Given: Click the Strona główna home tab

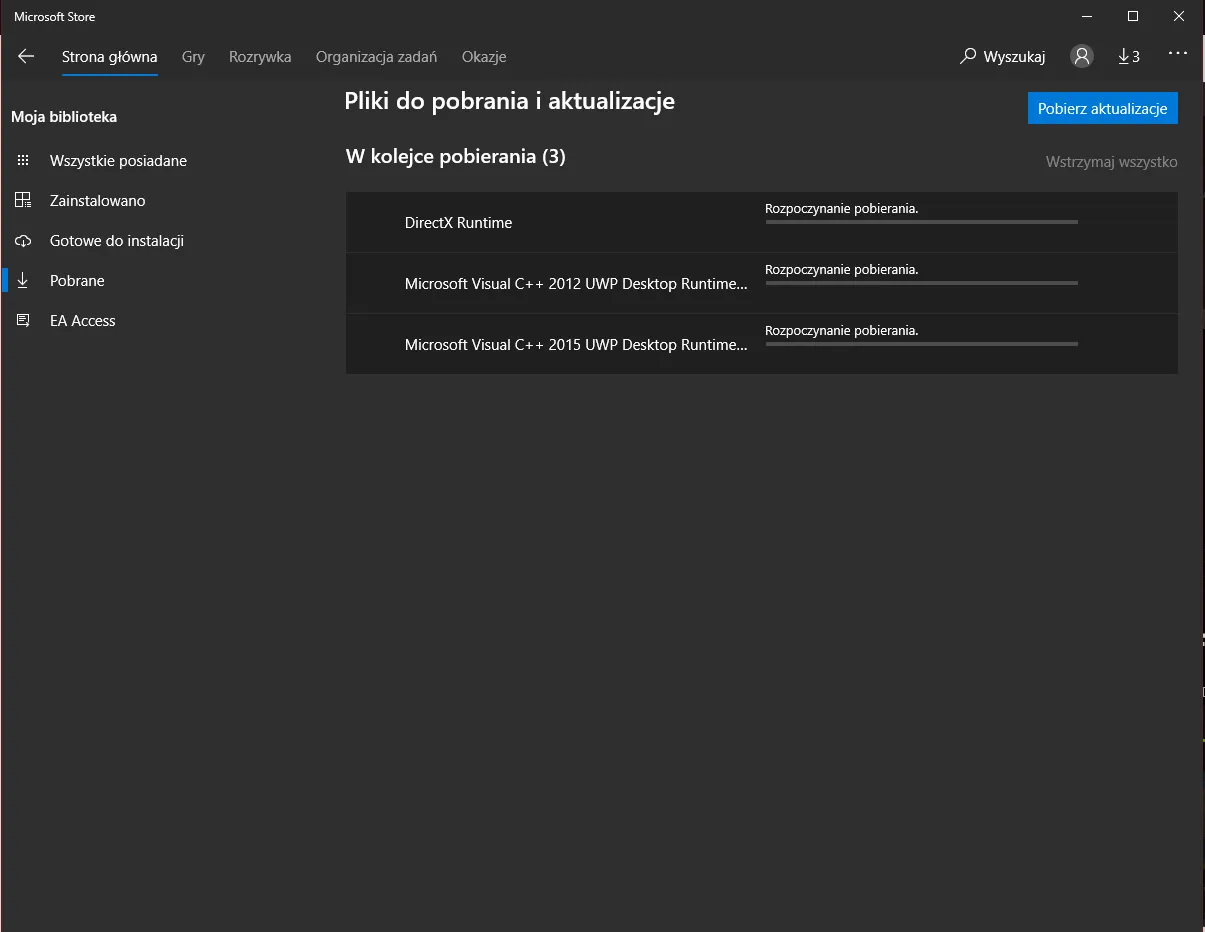Looking at the screenshot, I should coord(109,57).
